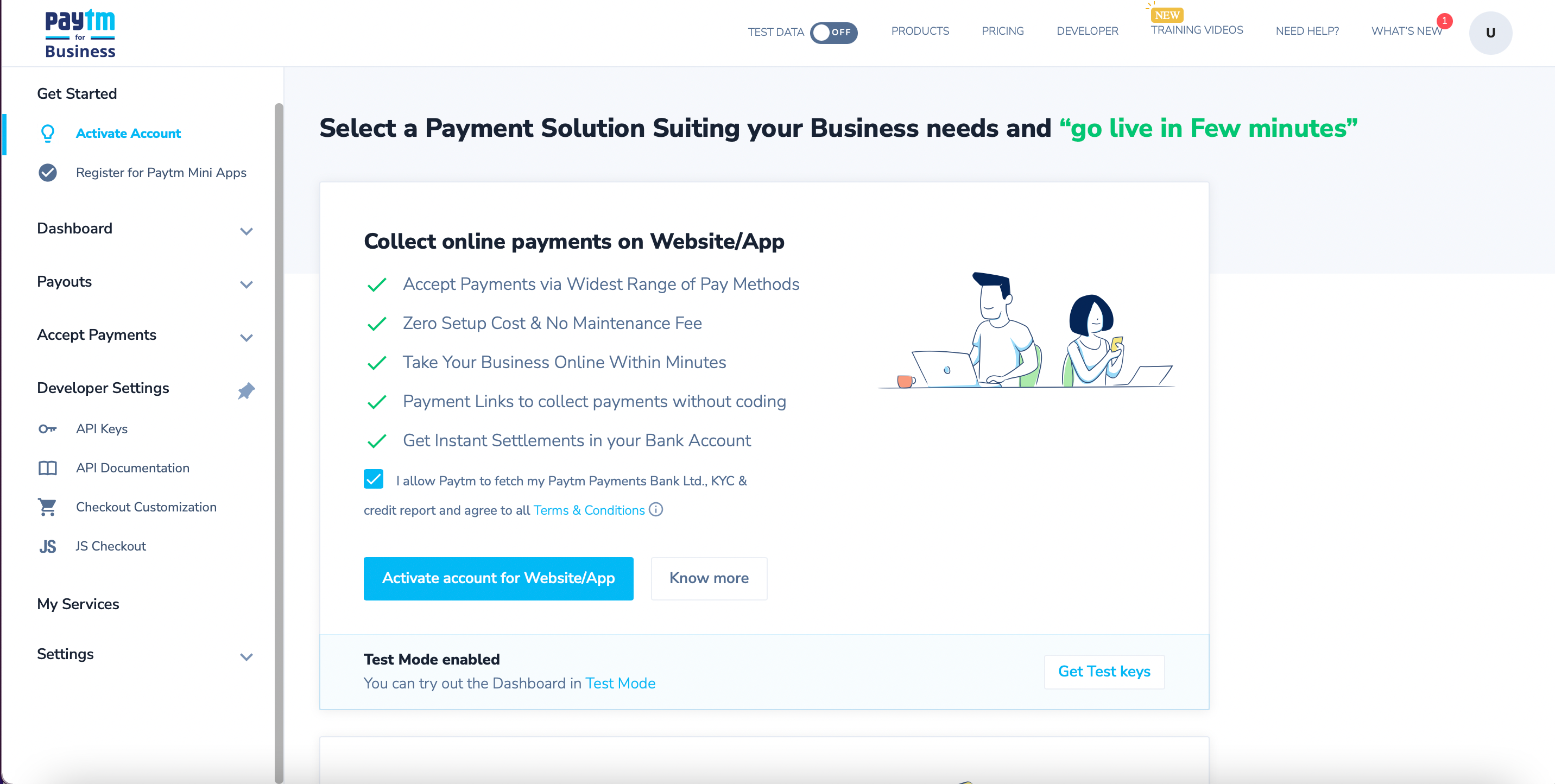The image size is (1555, 784).
Task: Click the Developer Settings pin icon
Action: [247, 390]
